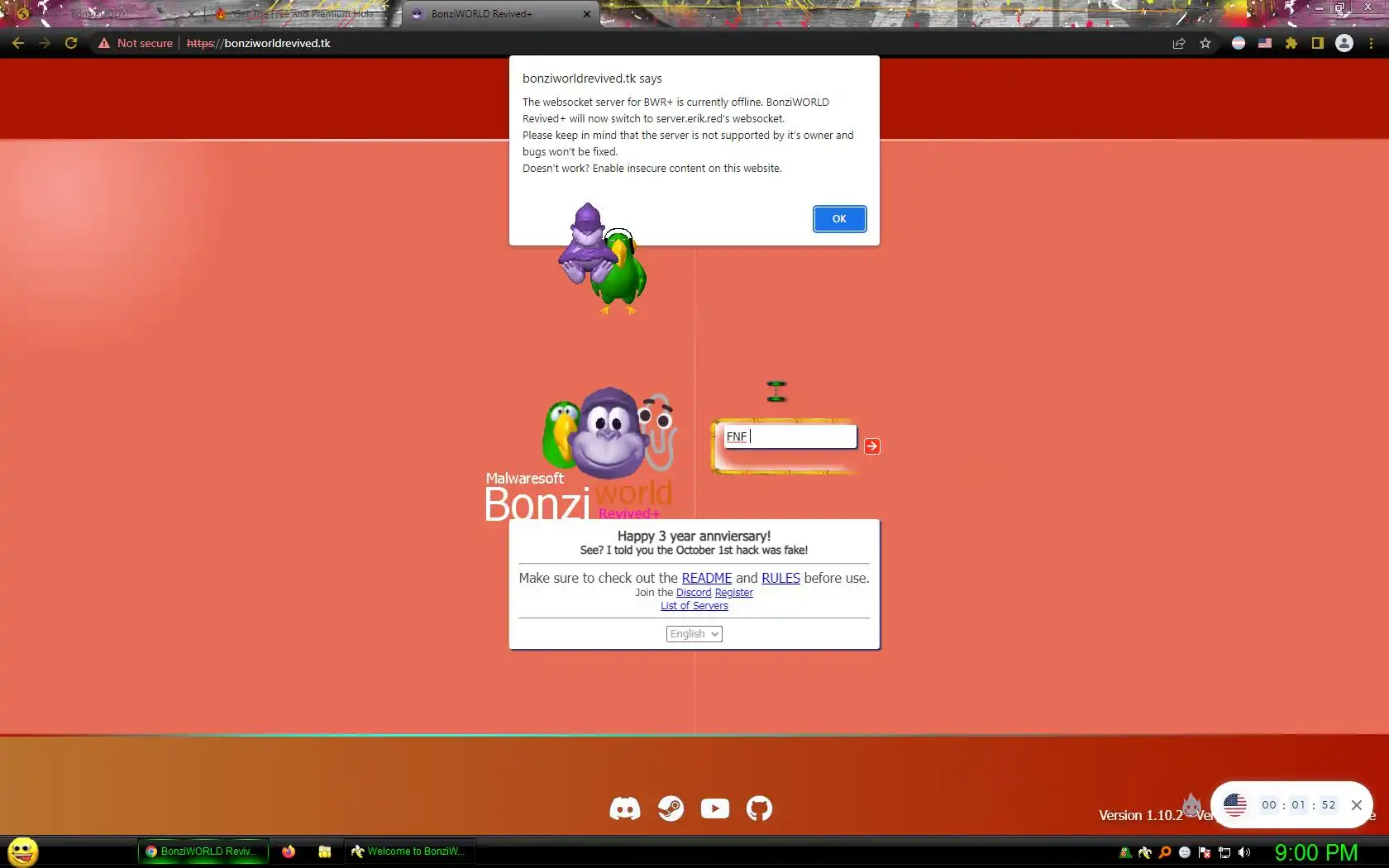Select the BonziWORLD Revived+ browser tab
Screen dimensions: 1389x868
[499, 14]
